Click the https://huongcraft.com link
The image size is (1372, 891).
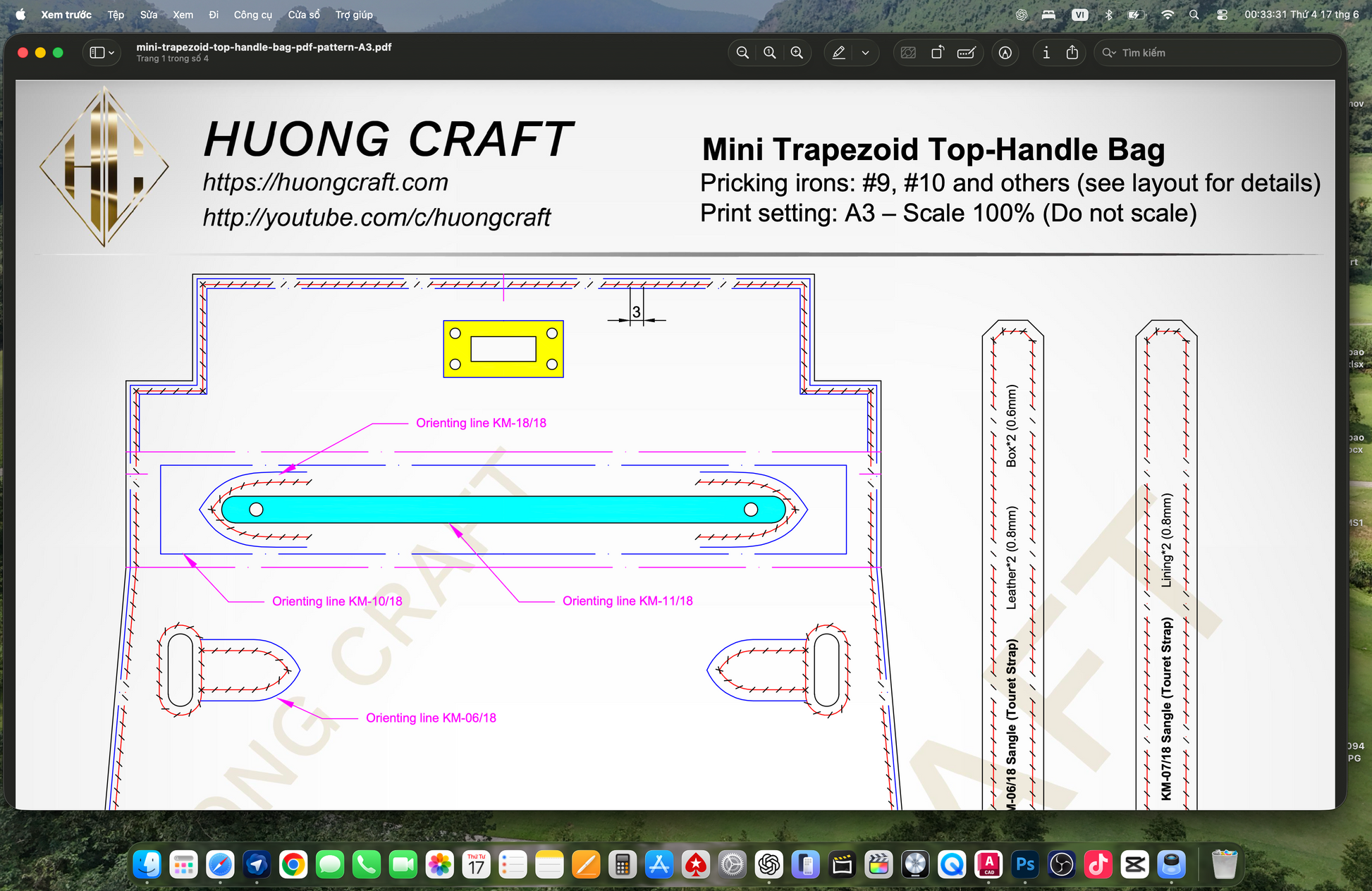click(x=326, y=183)
